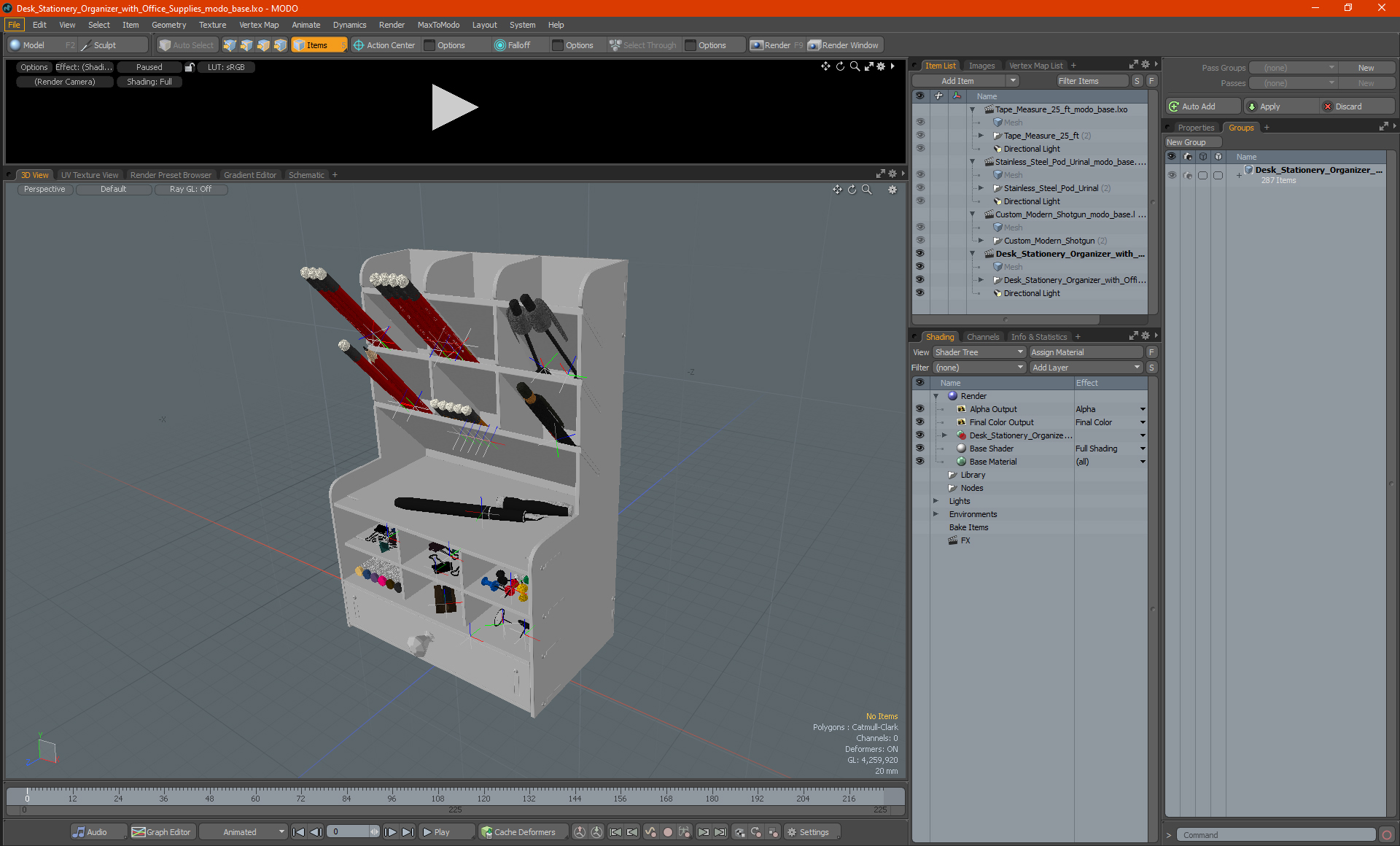
Task: Toggle visibility of Desk_Stationery_Organizer_with scene
Action: 920,254
